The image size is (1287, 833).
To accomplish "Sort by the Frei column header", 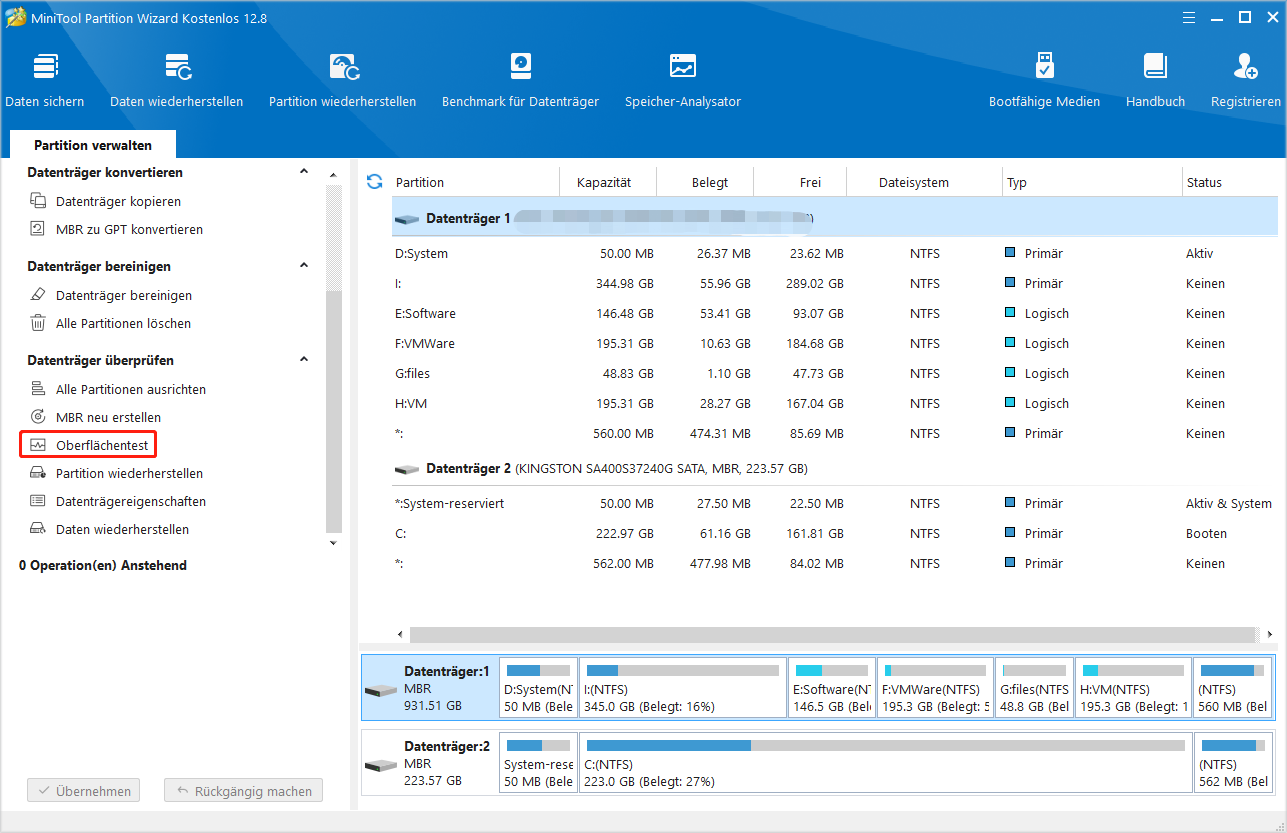I will click(x=800, y=182).
